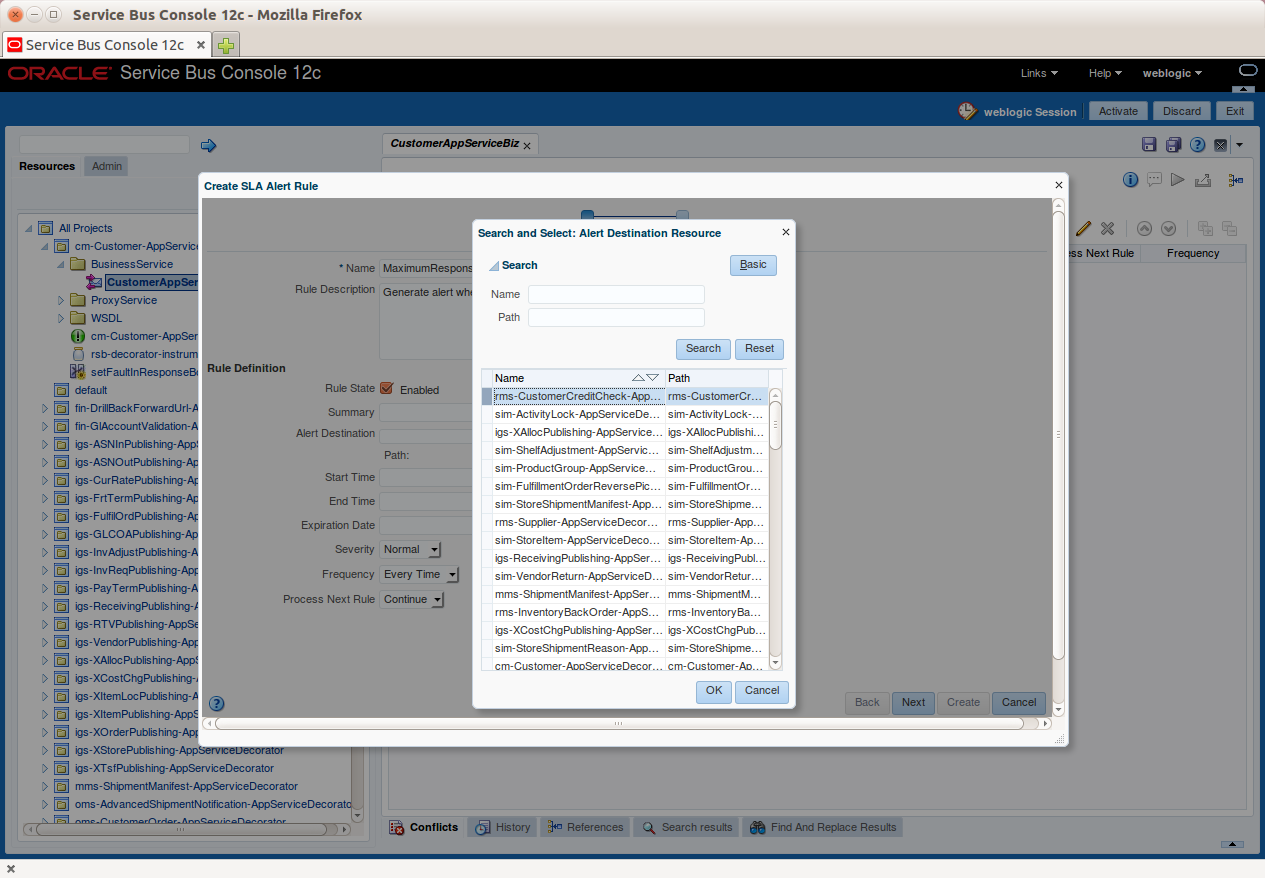Screen dimensions: 1265x878
Task: Open the editor toolbar overflow dropdown arrow
Action: pyautogui.click(x=1240, y=145)
